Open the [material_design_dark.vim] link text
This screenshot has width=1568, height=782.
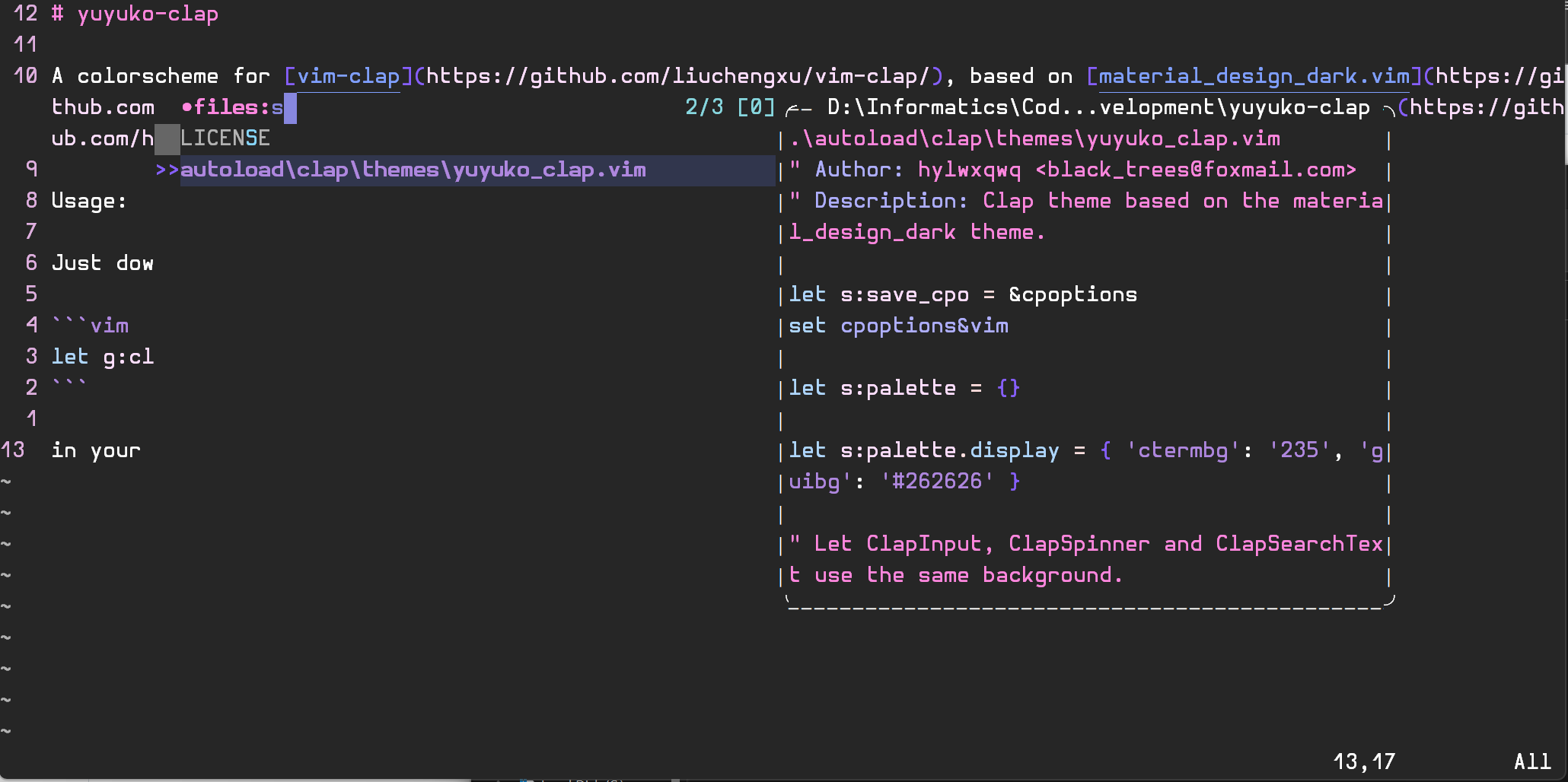click(x=1254, y=76)
